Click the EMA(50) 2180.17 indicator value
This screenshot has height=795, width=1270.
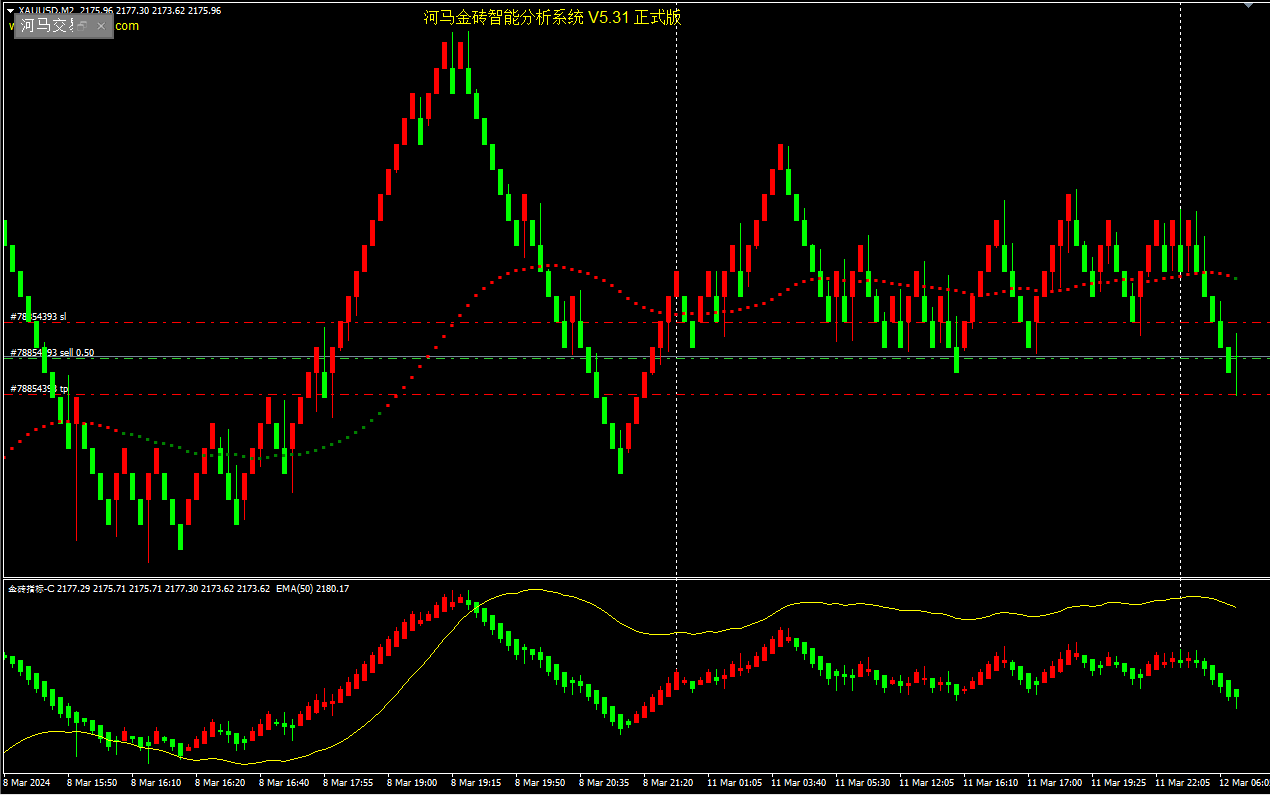[312, 589]
